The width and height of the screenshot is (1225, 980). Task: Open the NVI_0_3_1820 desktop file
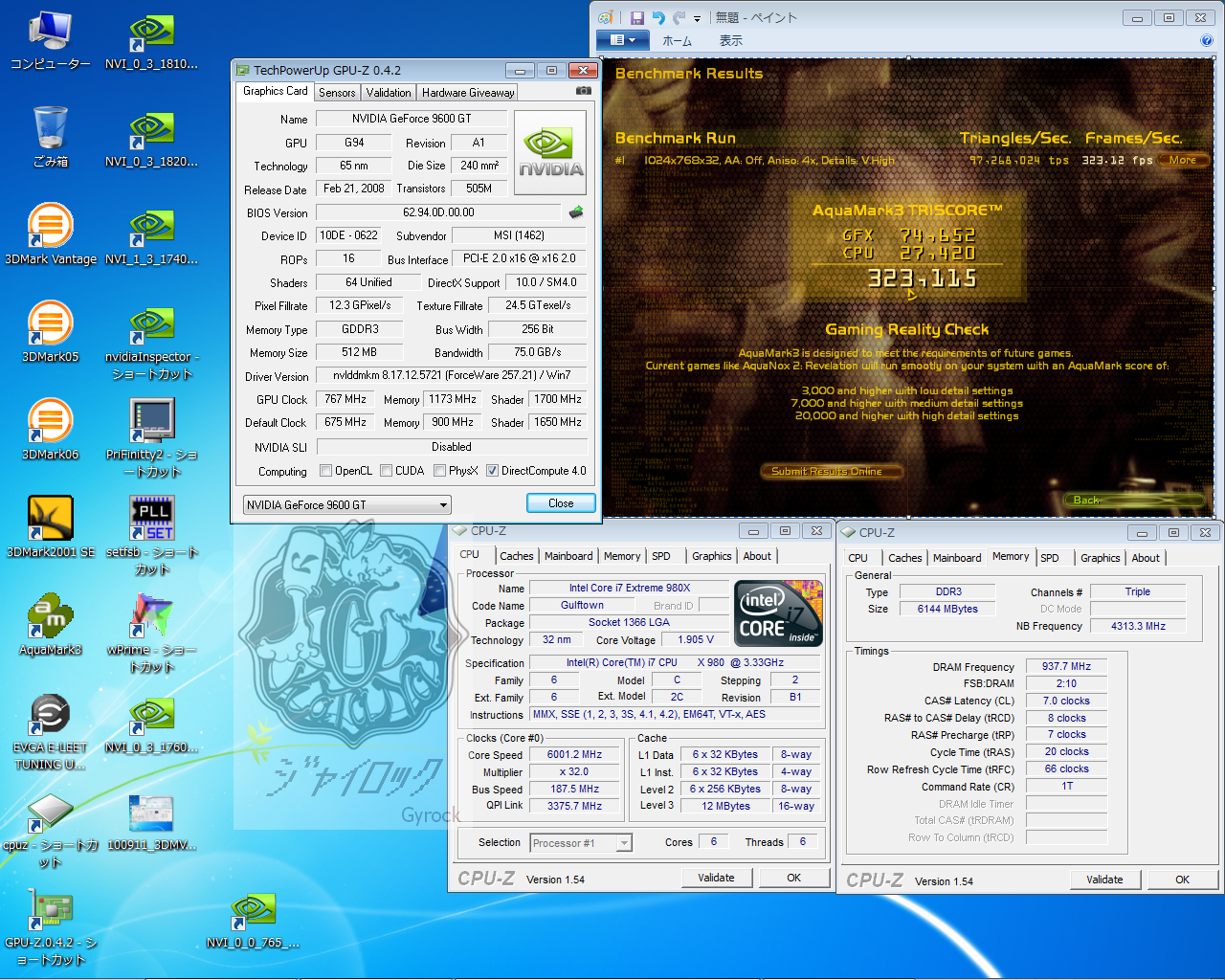pos(151,138)
